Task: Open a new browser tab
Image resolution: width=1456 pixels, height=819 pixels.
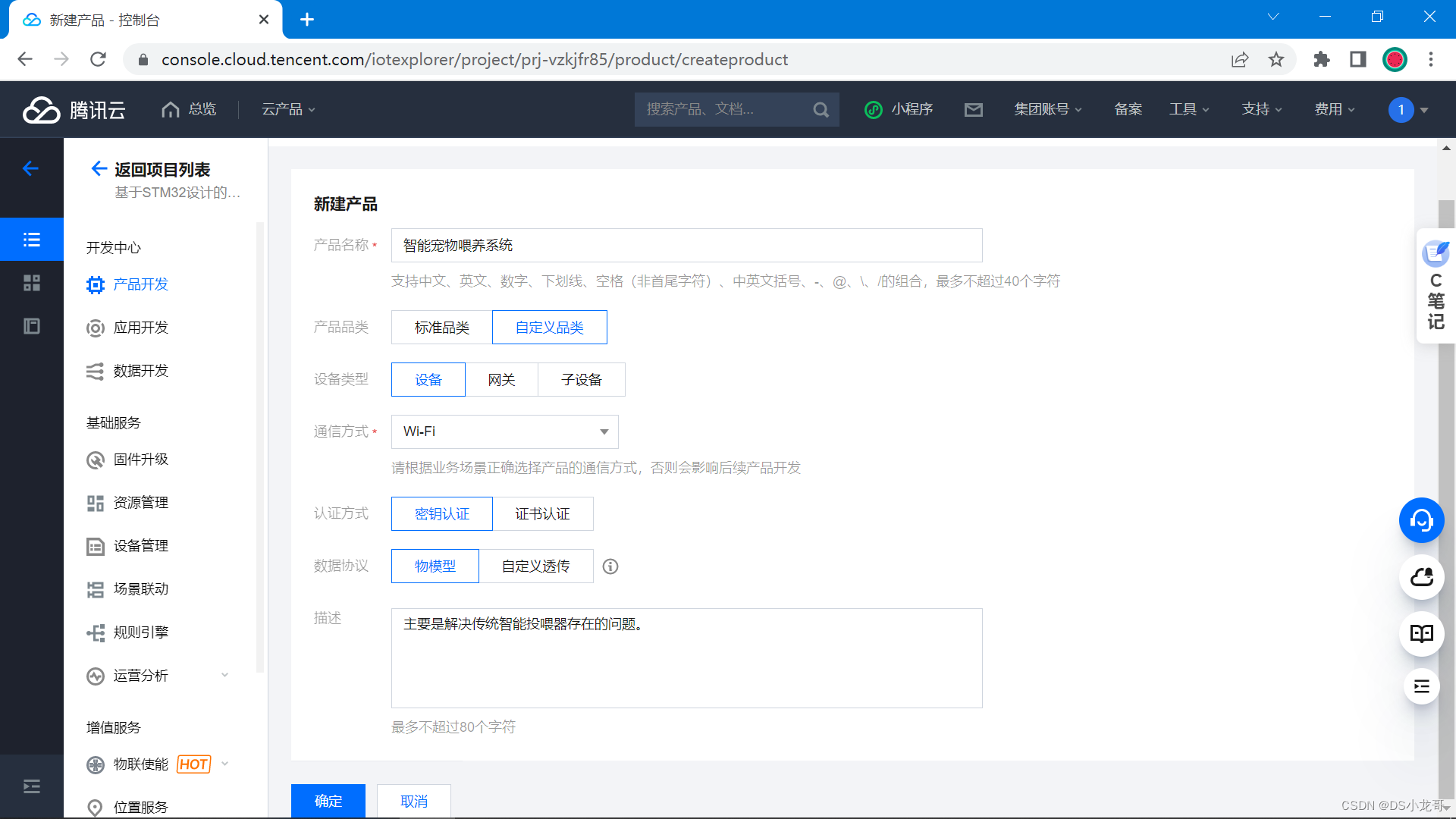Action: click(x=307, y=20)
